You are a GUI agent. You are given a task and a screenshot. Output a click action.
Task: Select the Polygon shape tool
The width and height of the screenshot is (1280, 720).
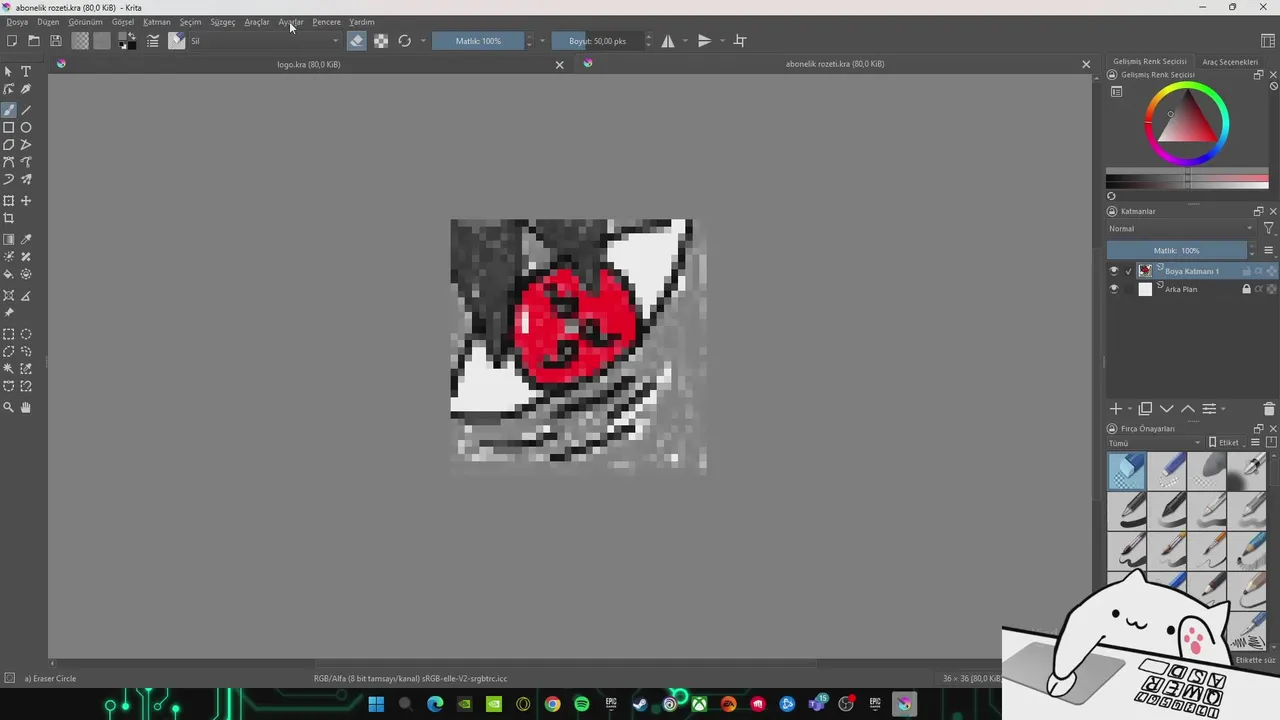(9, 145)
